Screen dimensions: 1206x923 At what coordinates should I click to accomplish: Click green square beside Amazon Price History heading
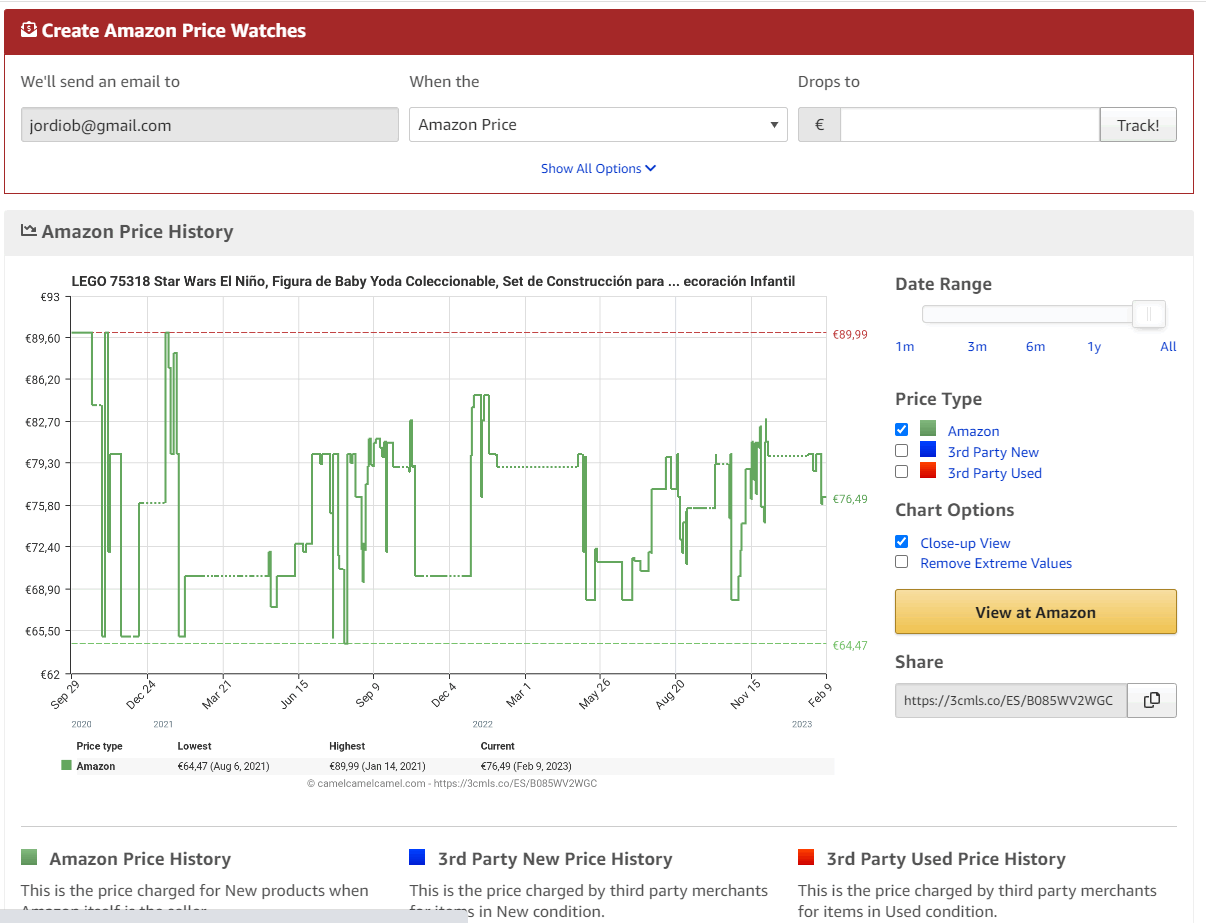pyautogui.click(x=29, y=857)
